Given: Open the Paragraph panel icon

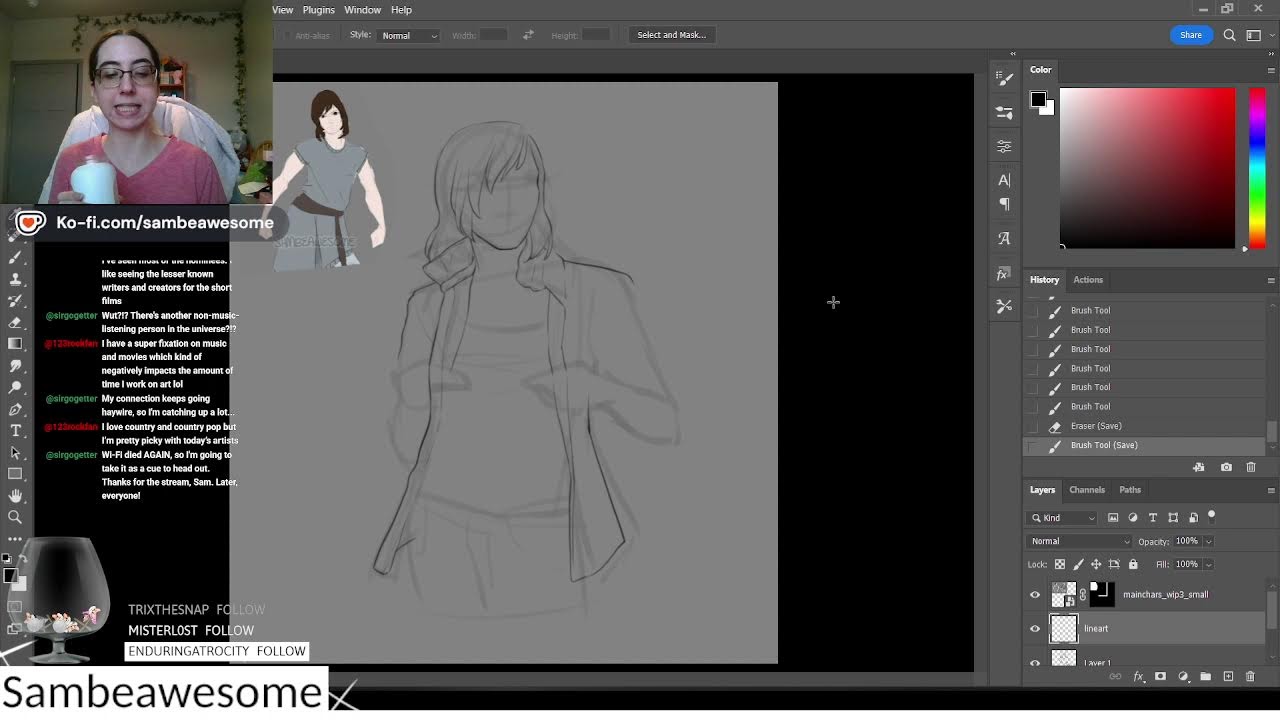Looking at the screenshot, I should pos(1004,204).
